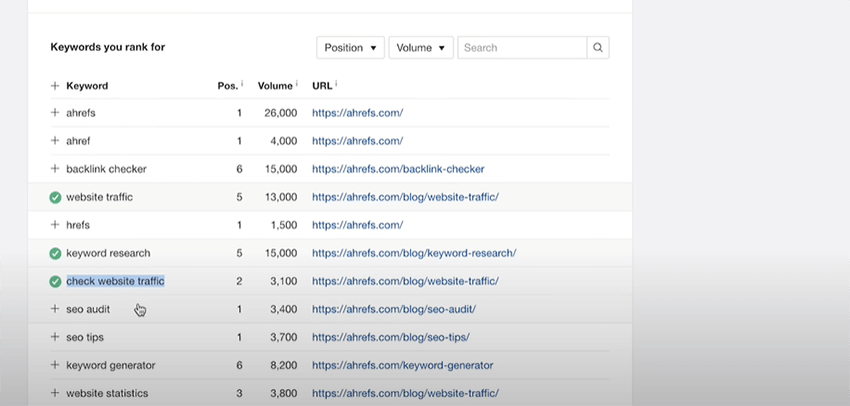The width and height of the screenshot is (850, 406).
Task: Add 'backlink checker' keyword plus icon
Action: [54, 169]
